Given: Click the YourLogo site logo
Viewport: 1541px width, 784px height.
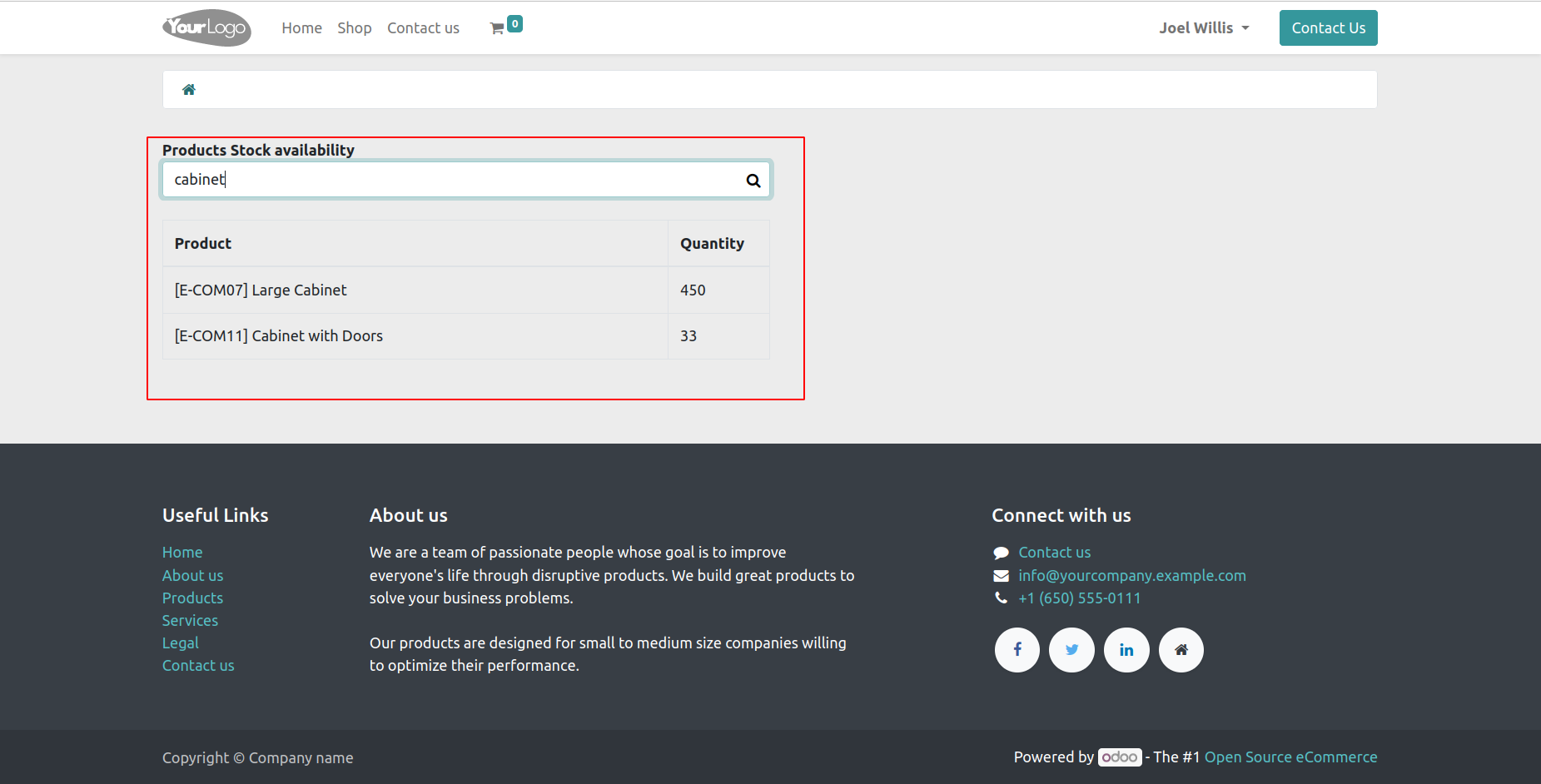Looking at the screenshot, I should (x=206, y=28).
